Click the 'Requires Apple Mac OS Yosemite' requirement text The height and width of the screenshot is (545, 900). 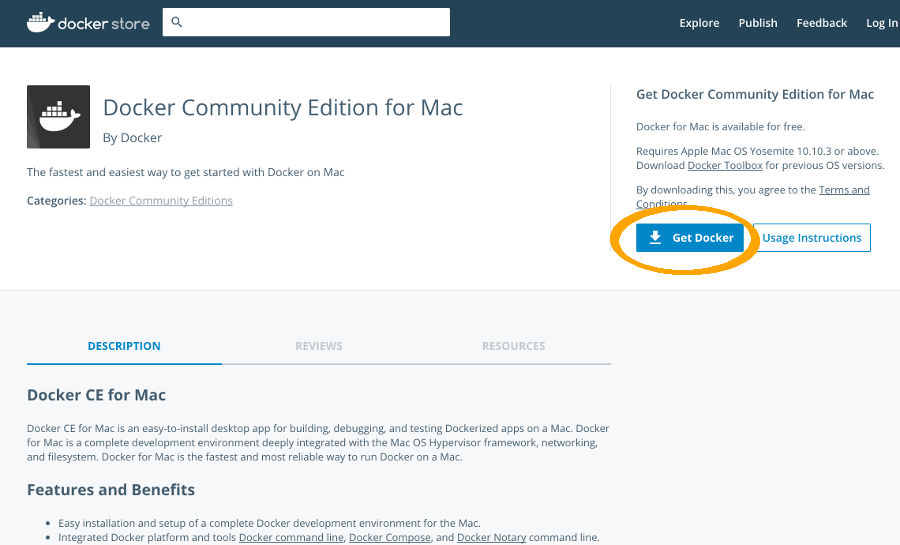tap(758, 151)
